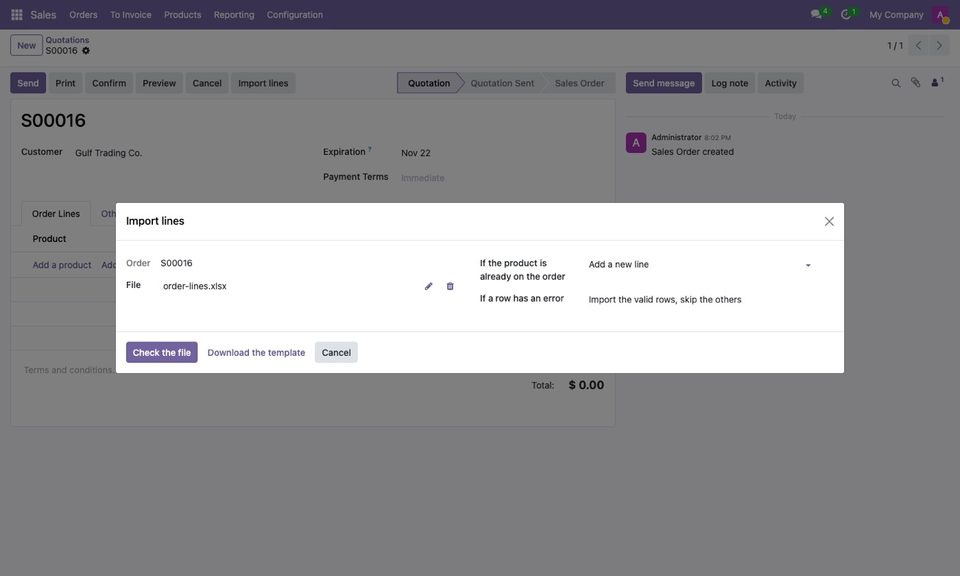Click the Activity button
Viewport: 960px width, 576px height.
point(781,83)
